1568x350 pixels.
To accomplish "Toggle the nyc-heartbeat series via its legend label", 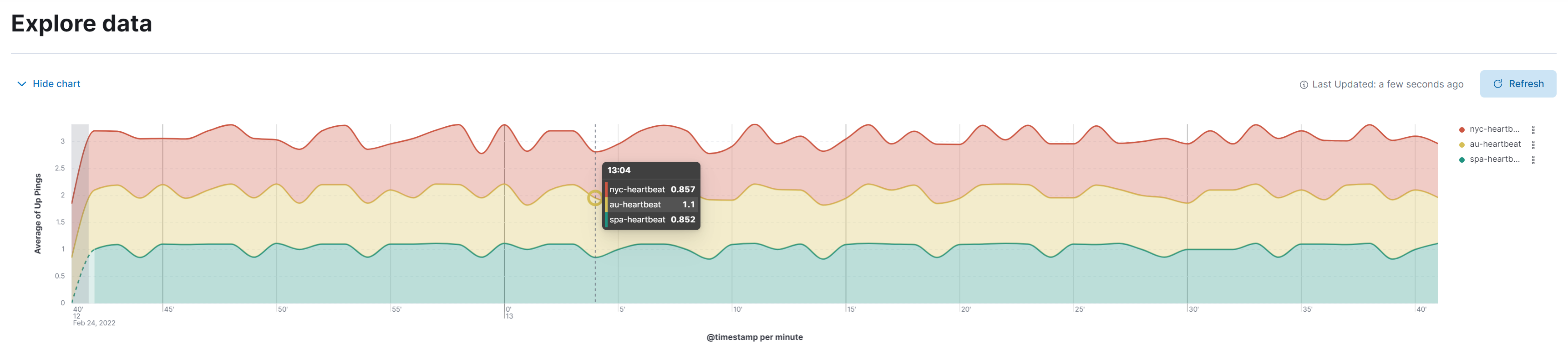I will click(x=1494, y=129).
